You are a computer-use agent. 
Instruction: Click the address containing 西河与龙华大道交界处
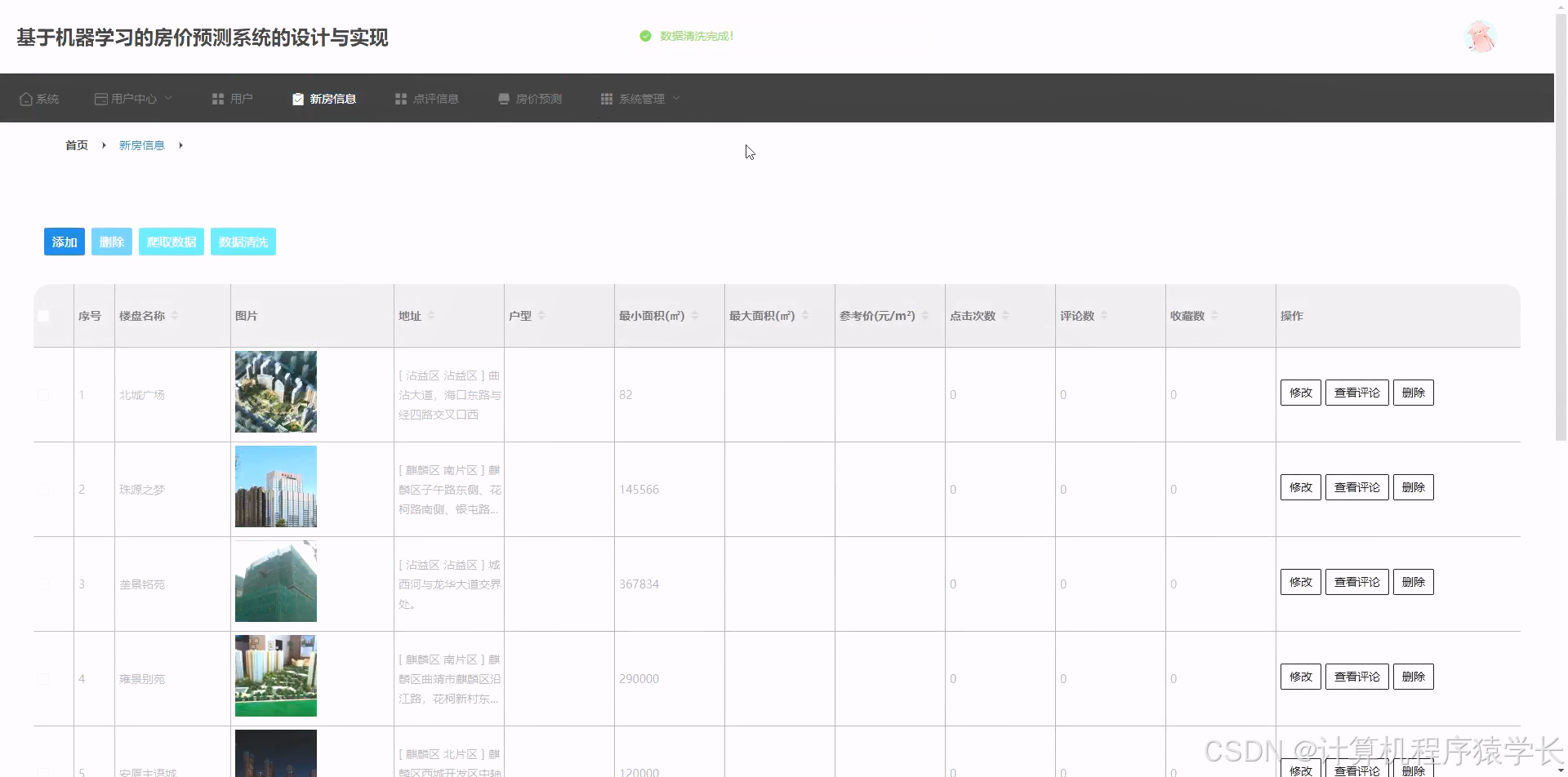point(450,584)
